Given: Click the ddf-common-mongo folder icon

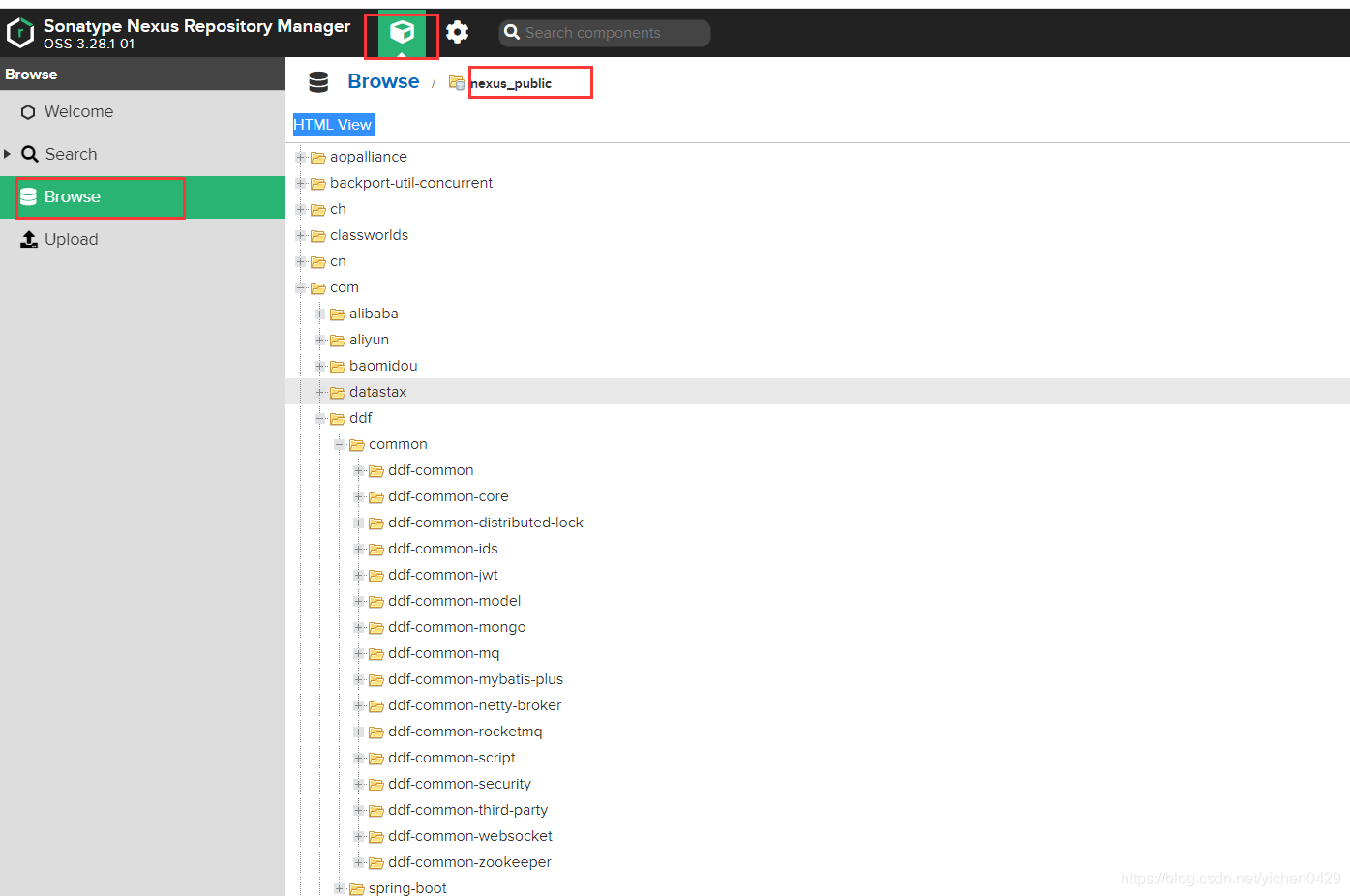Looking at the screenshot, I should 376,628.
